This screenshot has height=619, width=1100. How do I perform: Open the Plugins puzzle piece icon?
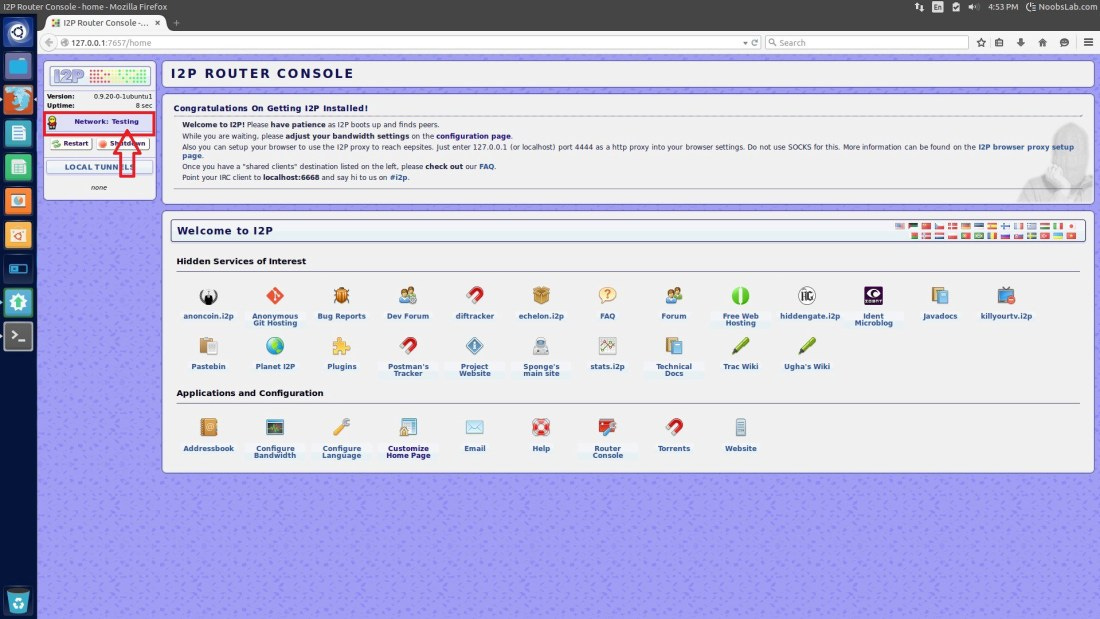coord(342,347)
